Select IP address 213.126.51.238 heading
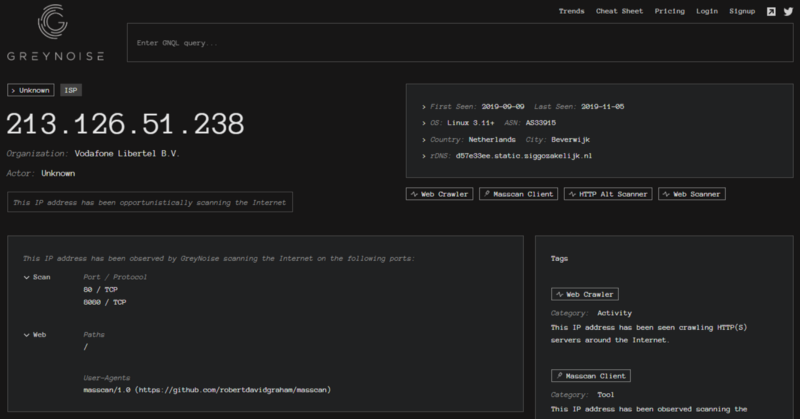The height and width of the screenshot is (419, 800). 126,124
